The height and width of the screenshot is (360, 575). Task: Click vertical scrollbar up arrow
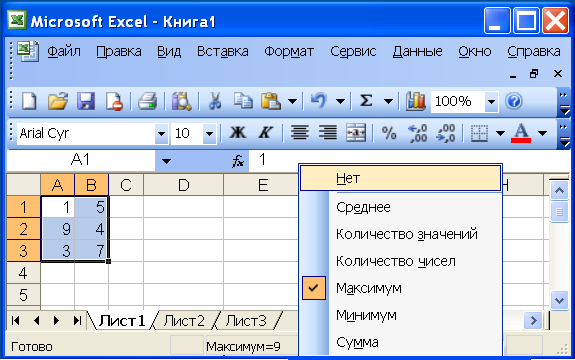point(559,191)
